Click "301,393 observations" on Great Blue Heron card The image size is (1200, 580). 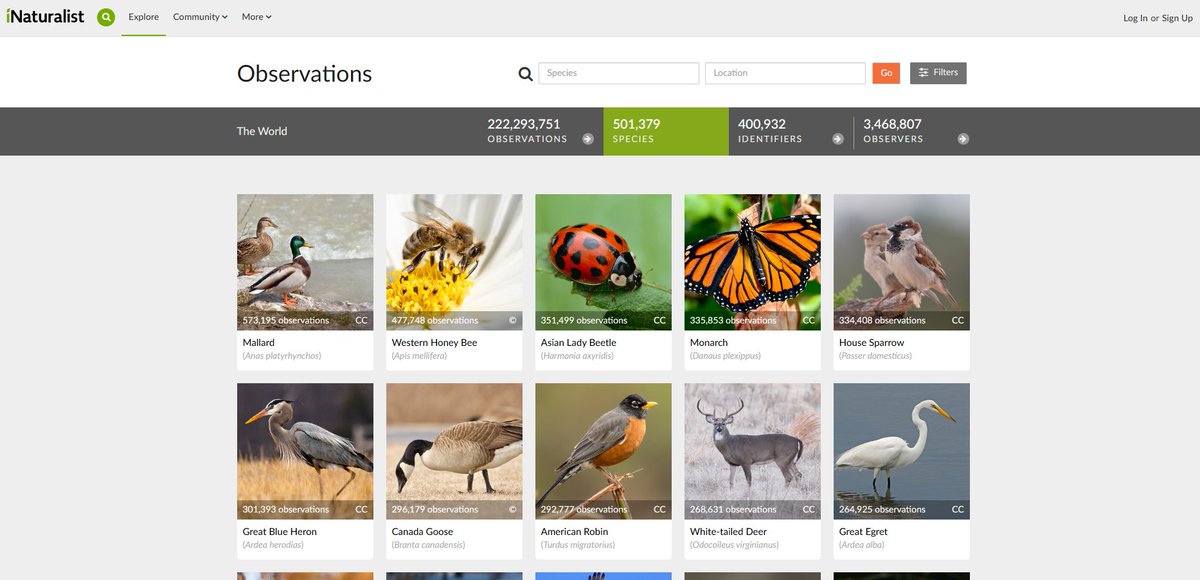coord(285,510)
